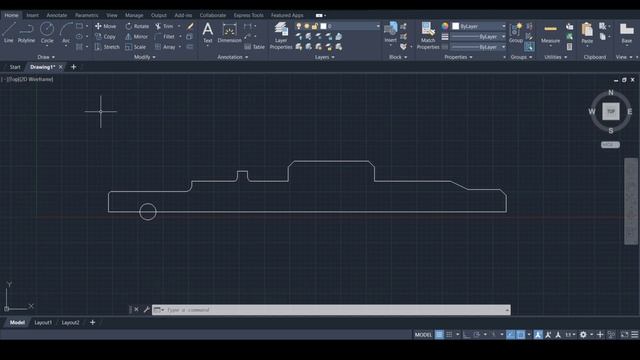
Task: Expand the Groups panel
Action: point(521,57)
